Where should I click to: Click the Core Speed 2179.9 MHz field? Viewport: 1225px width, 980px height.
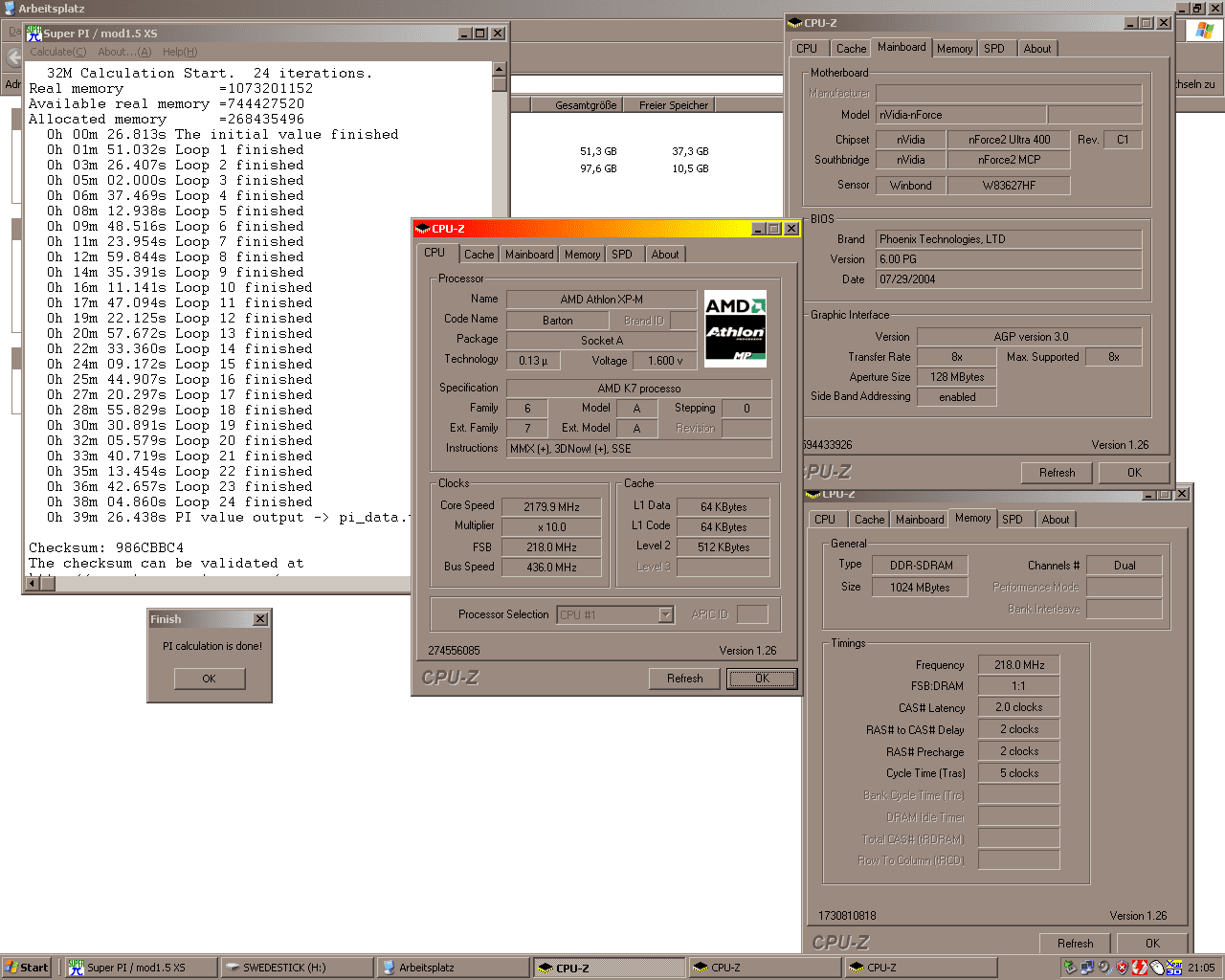coord(551,507)
